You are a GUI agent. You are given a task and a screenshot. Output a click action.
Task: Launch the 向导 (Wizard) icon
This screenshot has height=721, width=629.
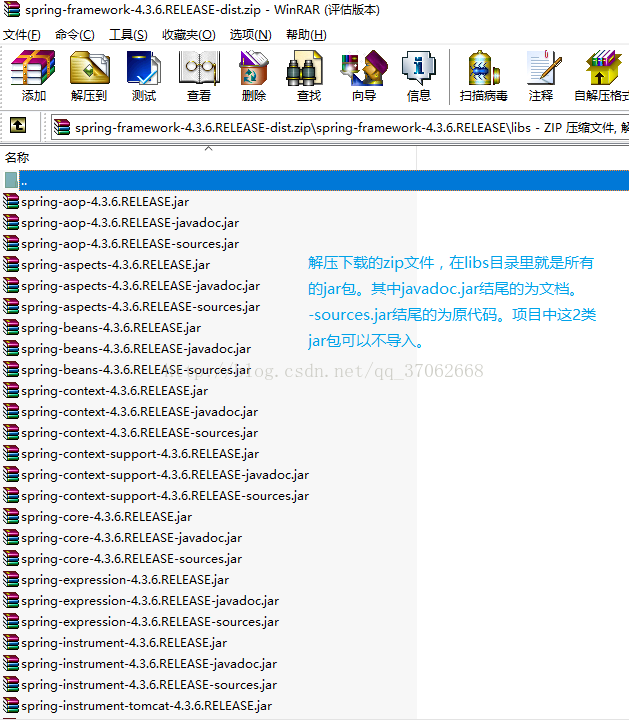(364, 68)
